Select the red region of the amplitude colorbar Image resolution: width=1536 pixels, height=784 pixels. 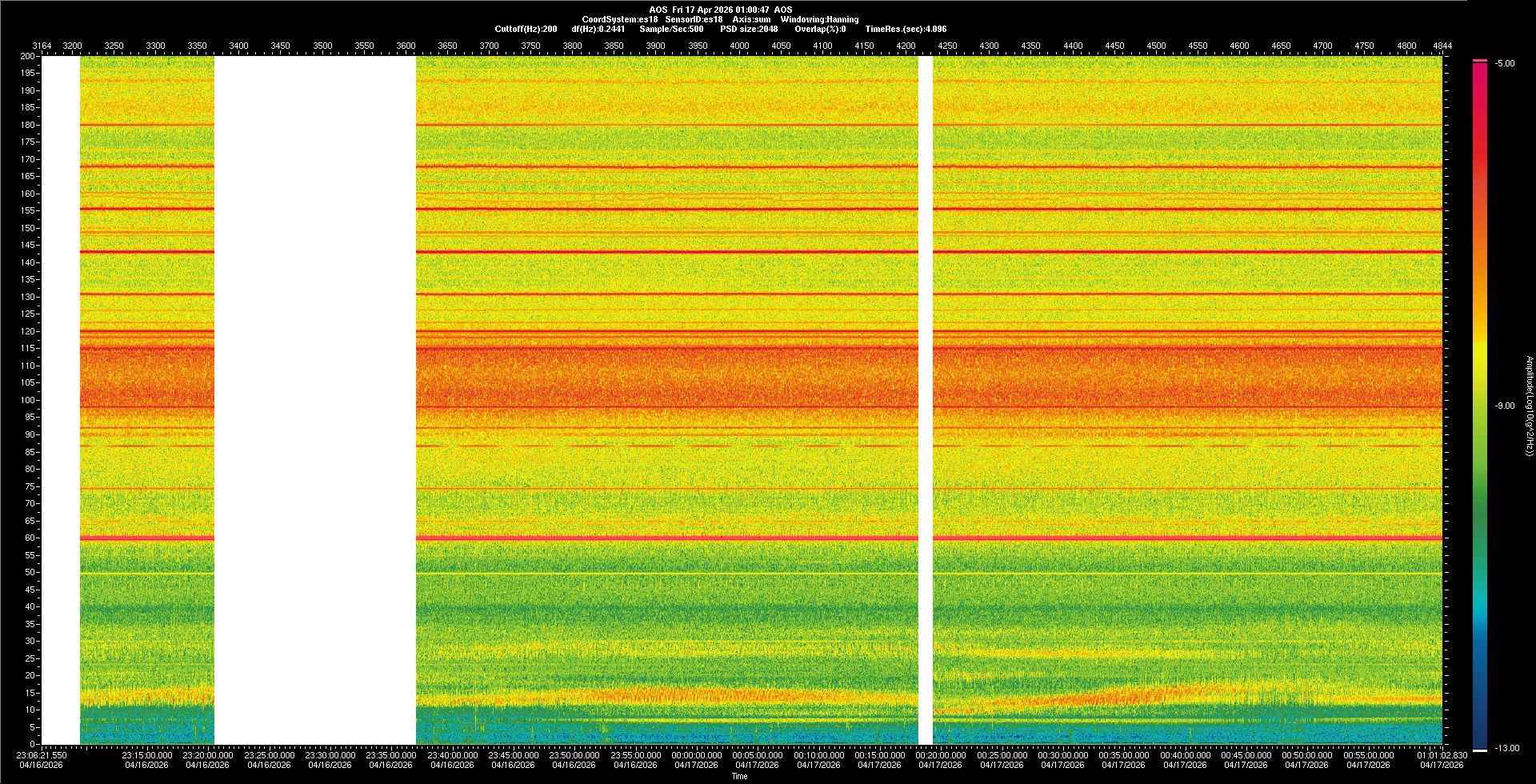1479,144
